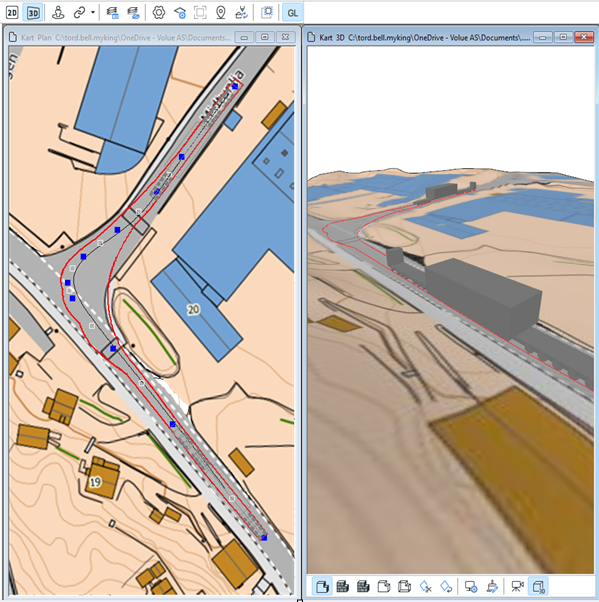Image resolution: width=599 pixels, height=602 pixels.
Task: Open the monitor display settings icon
Action: (471, 586)
